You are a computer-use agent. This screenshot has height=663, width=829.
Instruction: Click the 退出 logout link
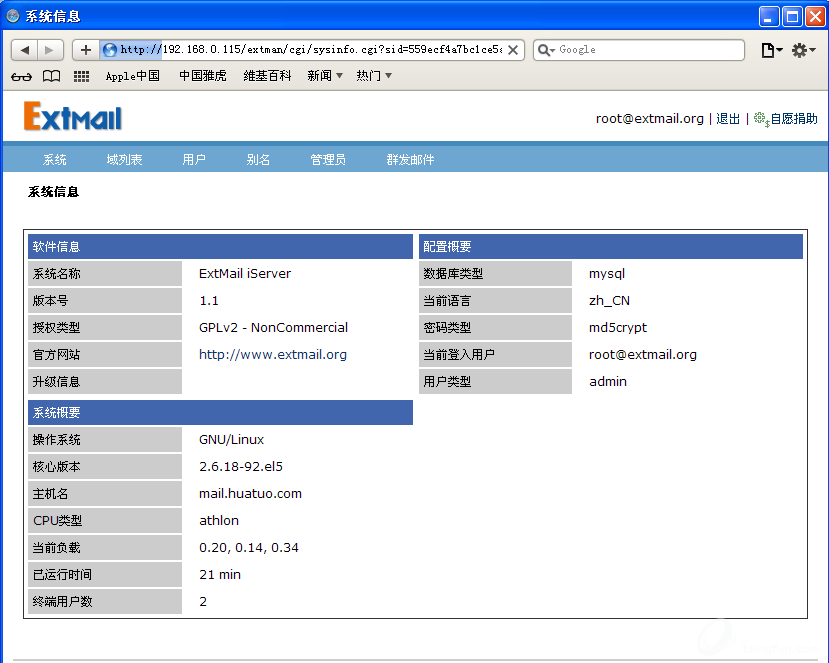coord(728,118)
